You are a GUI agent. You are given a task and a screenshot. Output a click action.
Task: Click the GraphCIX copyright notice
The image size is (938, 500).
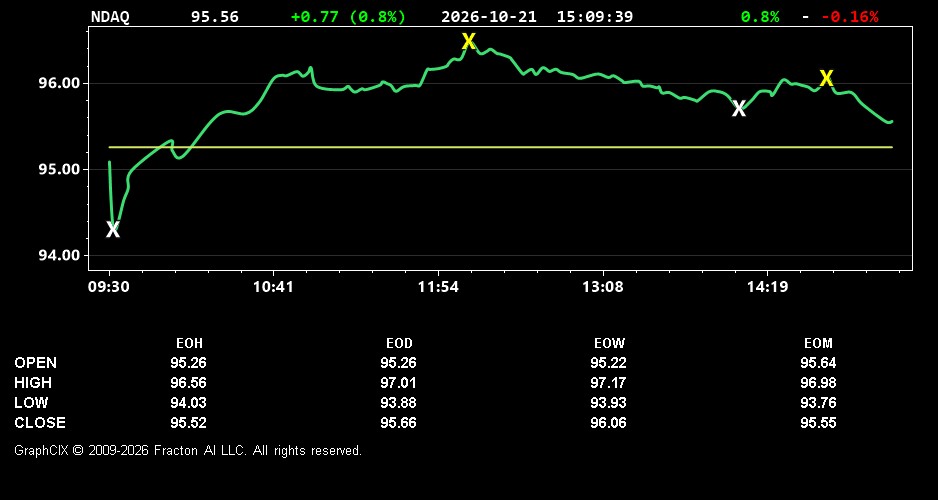click(188, 450)
